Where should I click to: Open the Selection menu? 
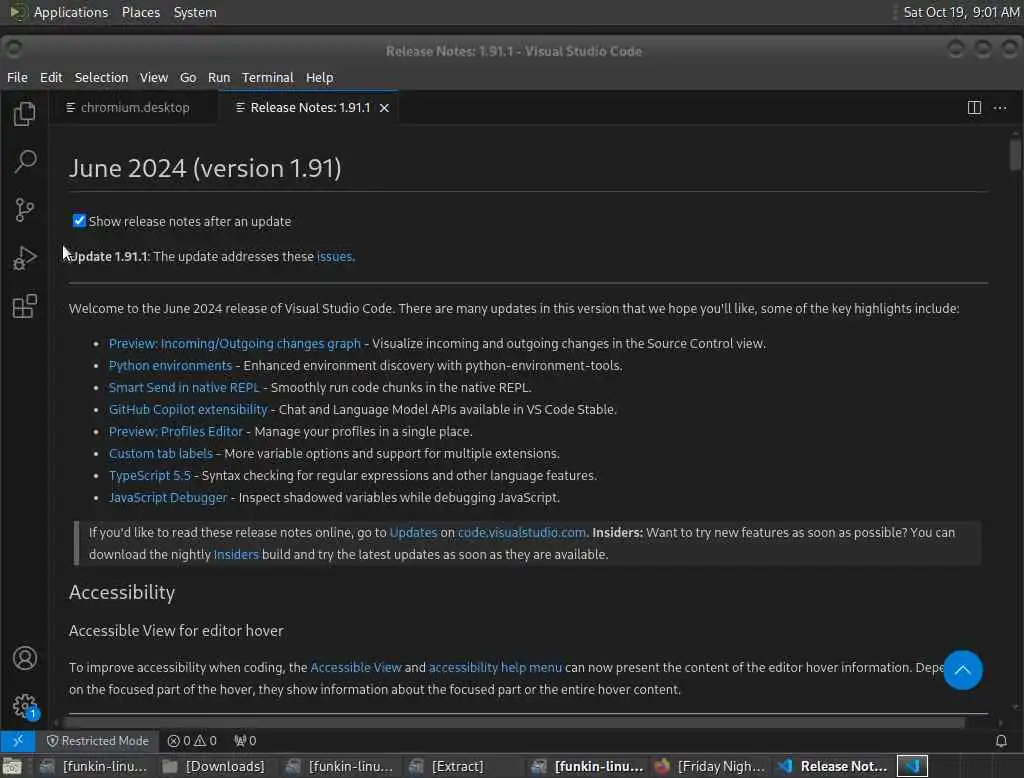click(101, 77)
